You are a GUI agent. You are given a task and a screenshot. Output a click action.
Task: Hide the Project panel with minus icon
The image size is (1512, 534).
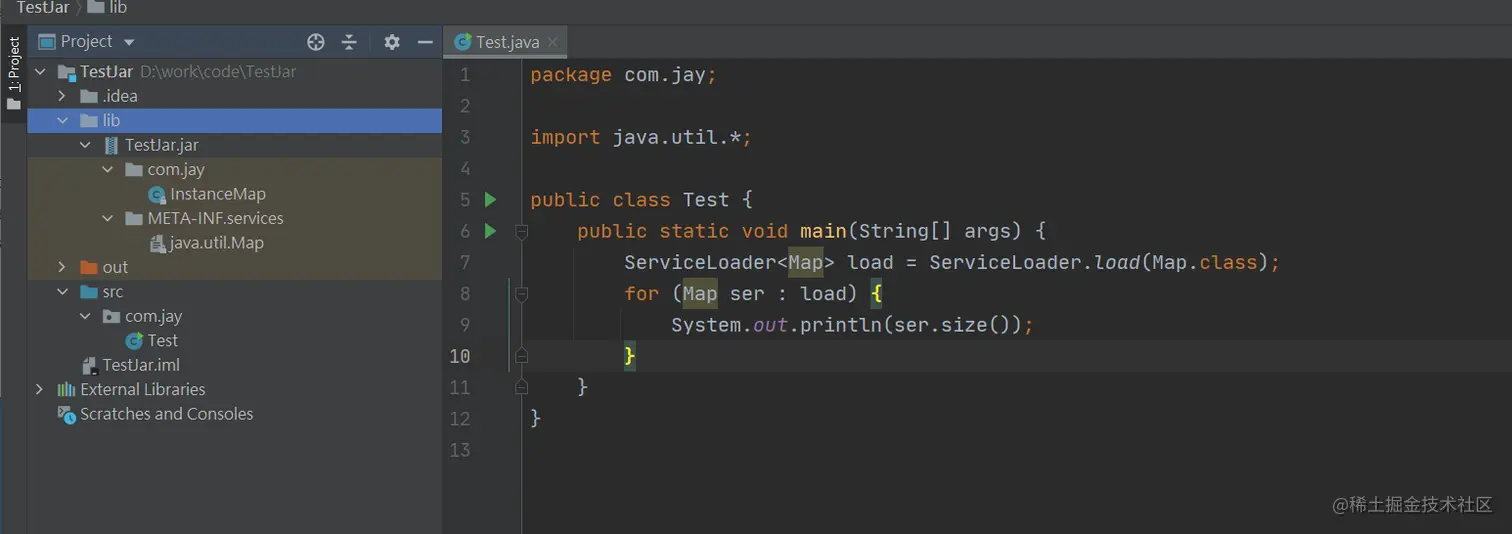pos(425,42)
